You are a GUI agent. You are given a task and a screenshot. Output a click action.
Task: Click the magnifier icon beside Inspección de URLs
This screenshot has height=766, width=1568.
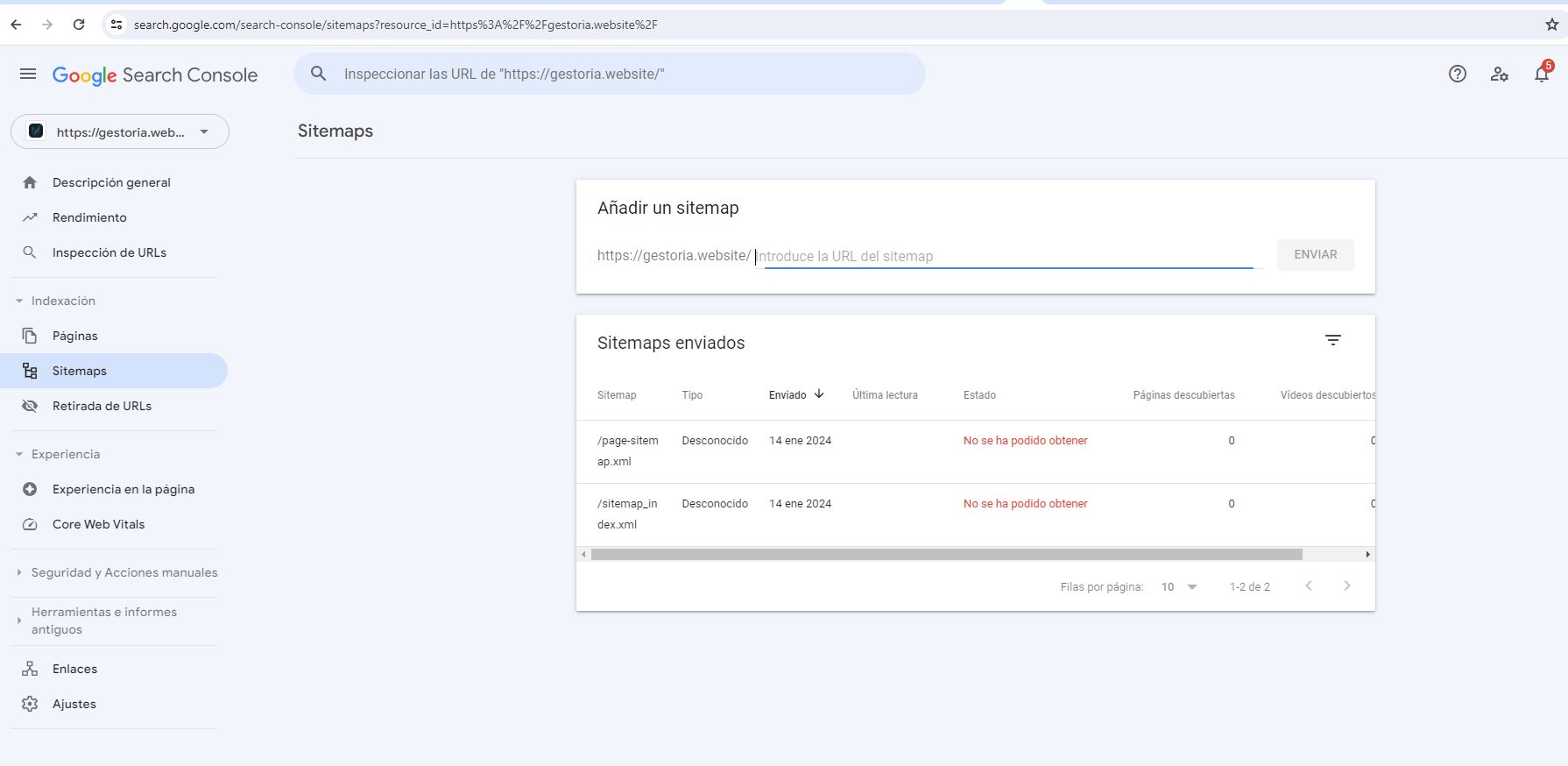pyautogui.click(x=30, y=252)
